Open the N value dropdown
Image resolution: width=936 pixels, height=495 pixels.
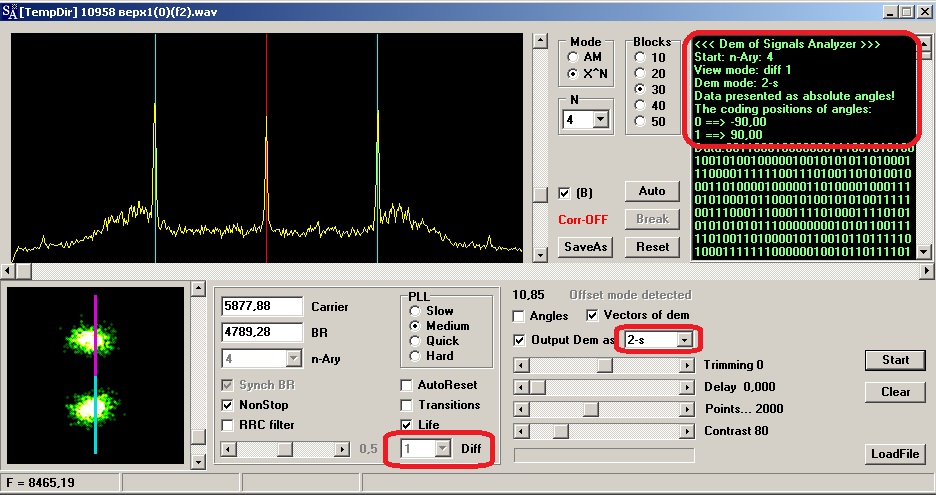point(600,119)
